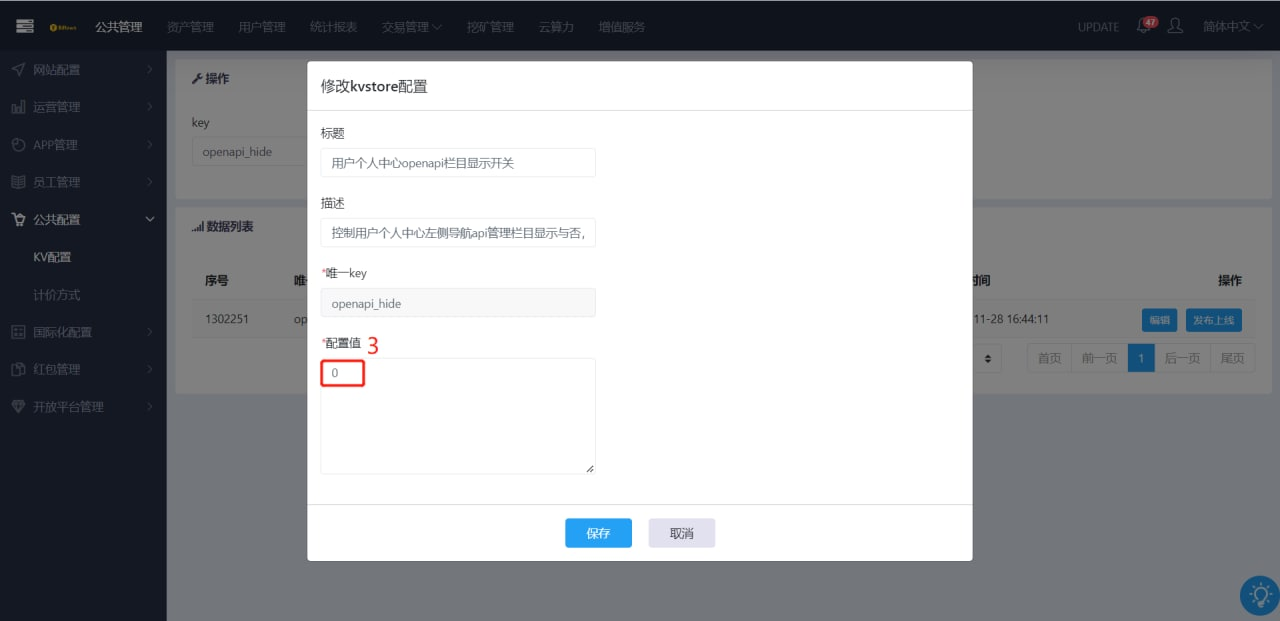Expand the 开放平台管理 sidebar section
This screenshot has height=621, width=1280.
pos(83,407)
